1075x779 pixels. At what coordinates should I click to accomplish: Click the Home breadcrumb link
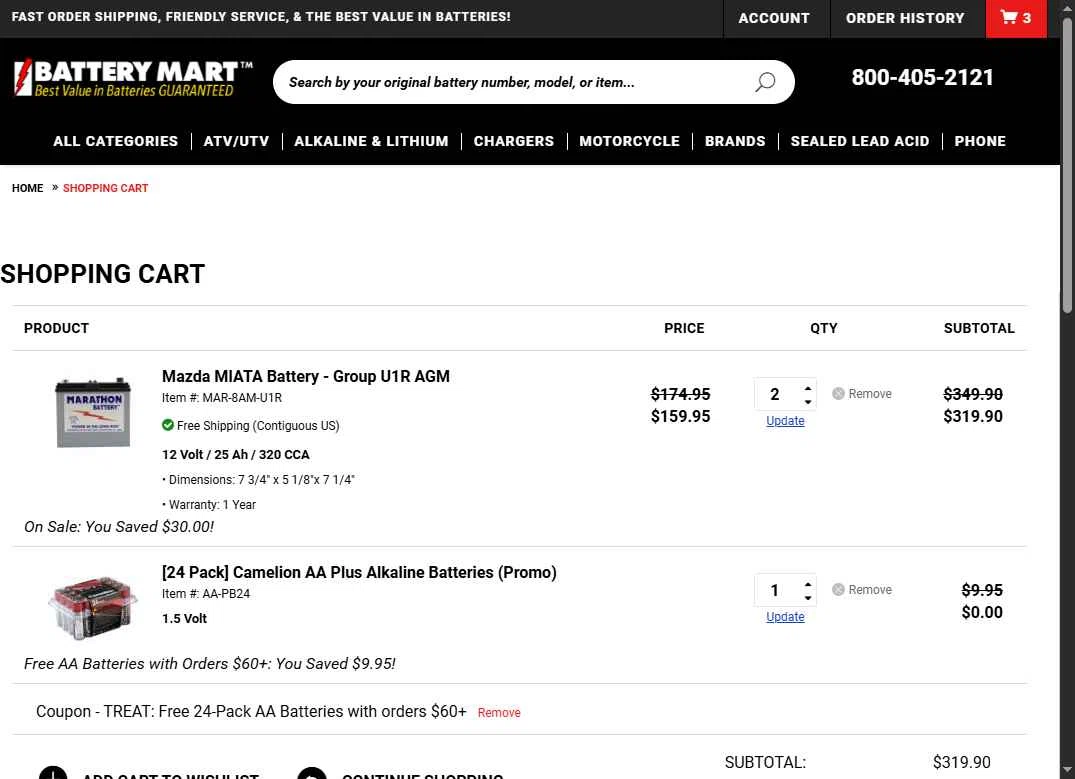(27, 188)
